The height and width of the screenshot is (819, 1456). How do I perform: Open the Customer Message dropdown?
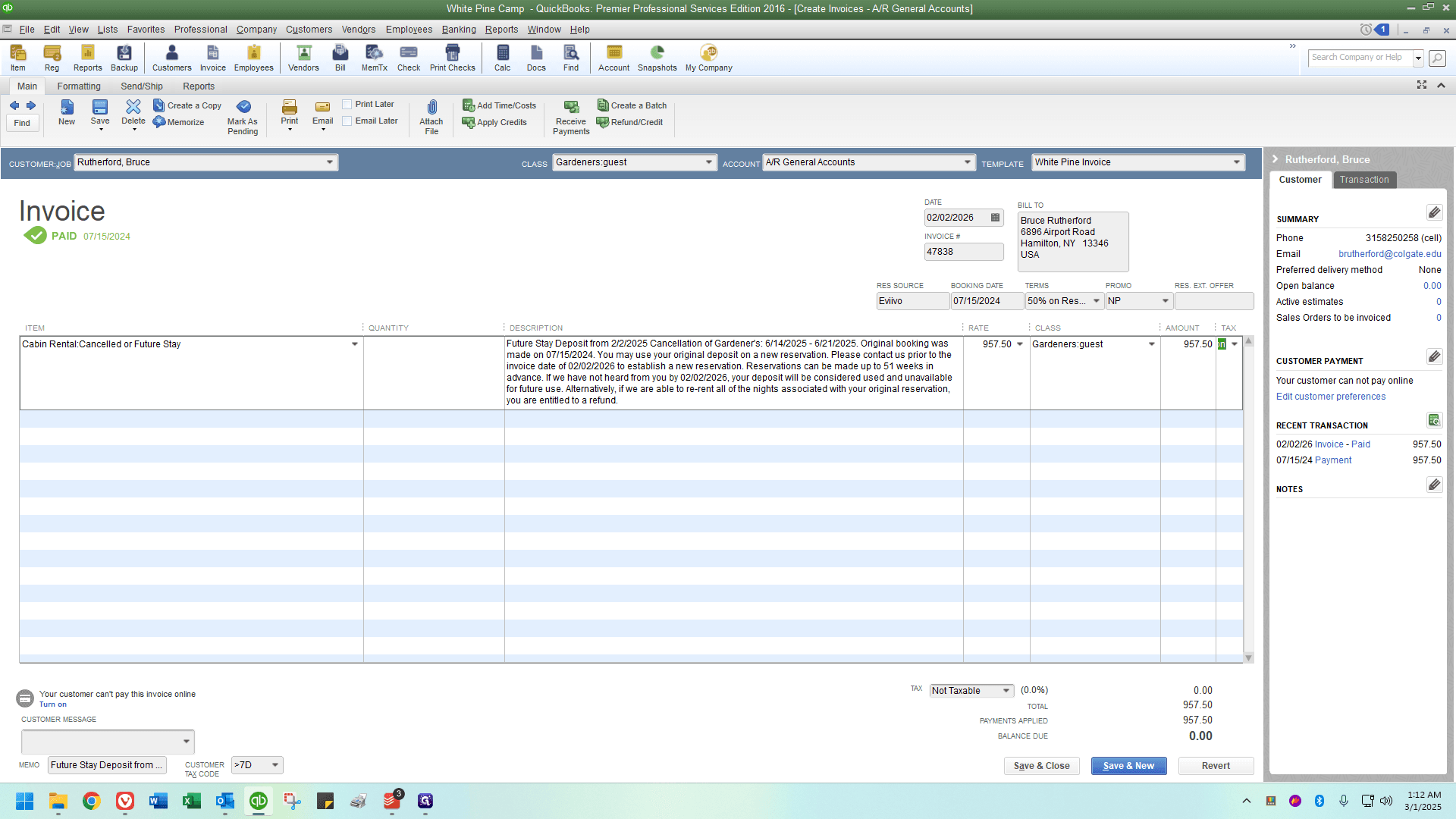coord(187,742)
